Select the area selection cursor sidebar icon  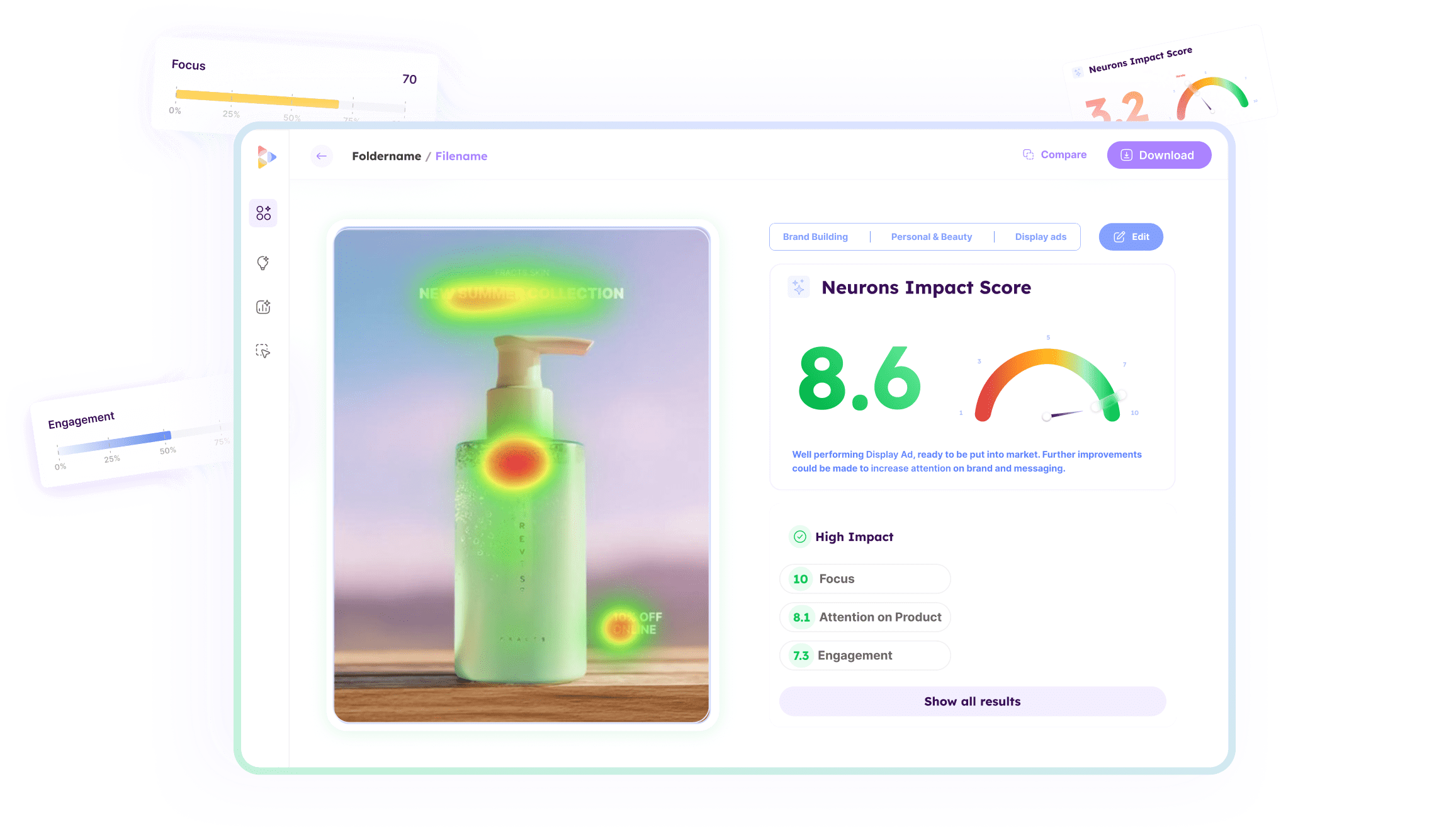coord(263,351)
